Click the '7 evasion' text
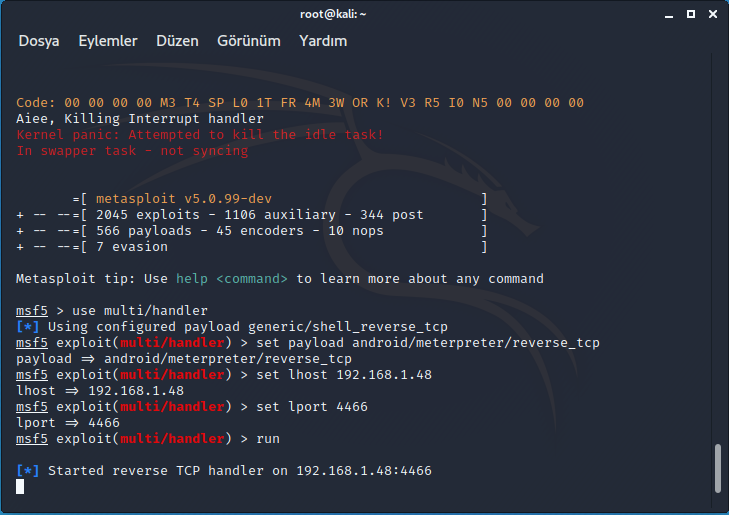The width and height of the screenshot is (729, 515). [132, 247]
